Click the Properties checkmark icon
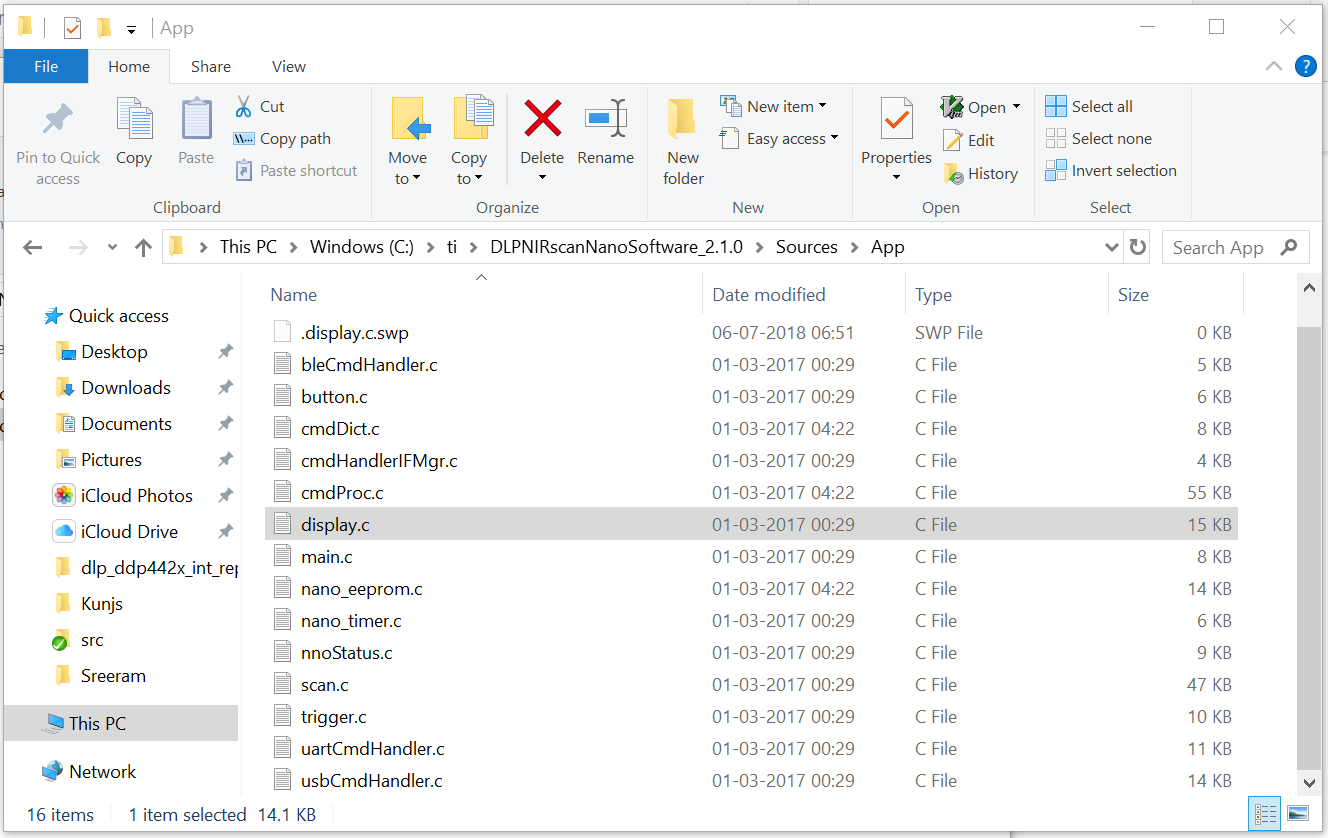Viewport: 1328px width, 838px height. click(896, 119)
